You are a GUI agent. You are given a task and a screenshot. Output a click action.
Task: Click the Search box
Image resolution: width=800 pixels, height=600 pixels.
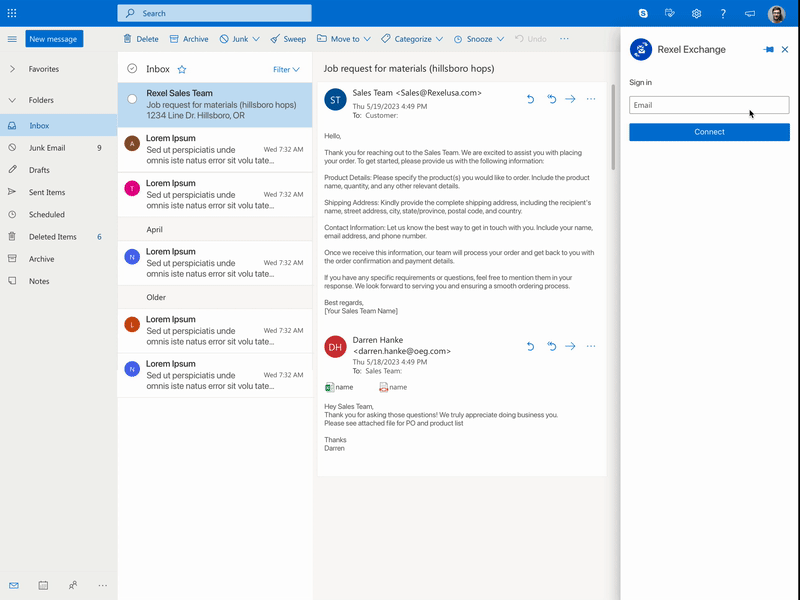pos(214,13)
